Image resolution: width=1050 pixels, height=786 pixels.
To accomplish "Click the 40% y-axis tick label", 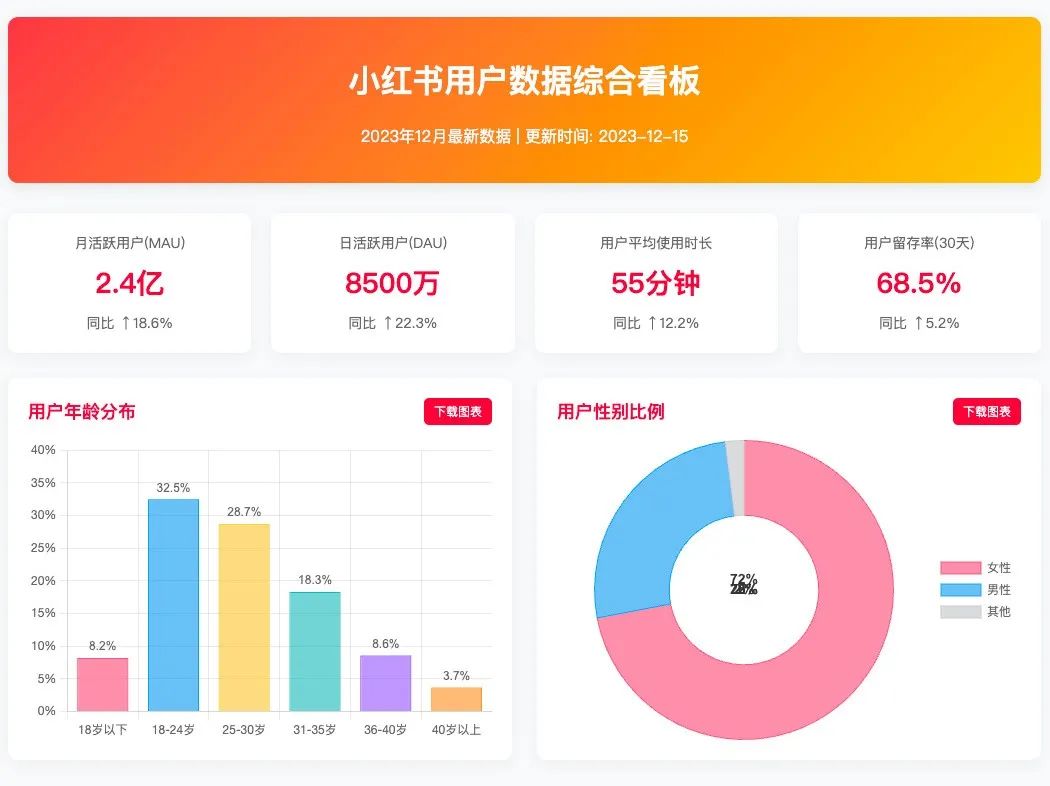I will click(43, 450).
